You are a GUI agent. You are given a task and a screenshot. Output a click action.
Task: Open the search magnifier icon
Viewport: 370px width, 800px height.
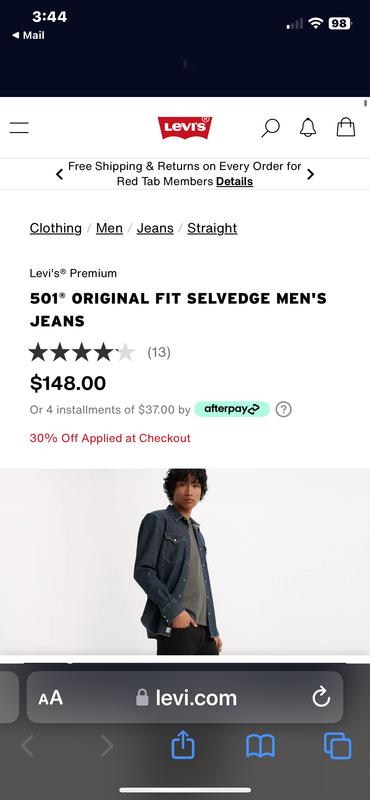270,128
